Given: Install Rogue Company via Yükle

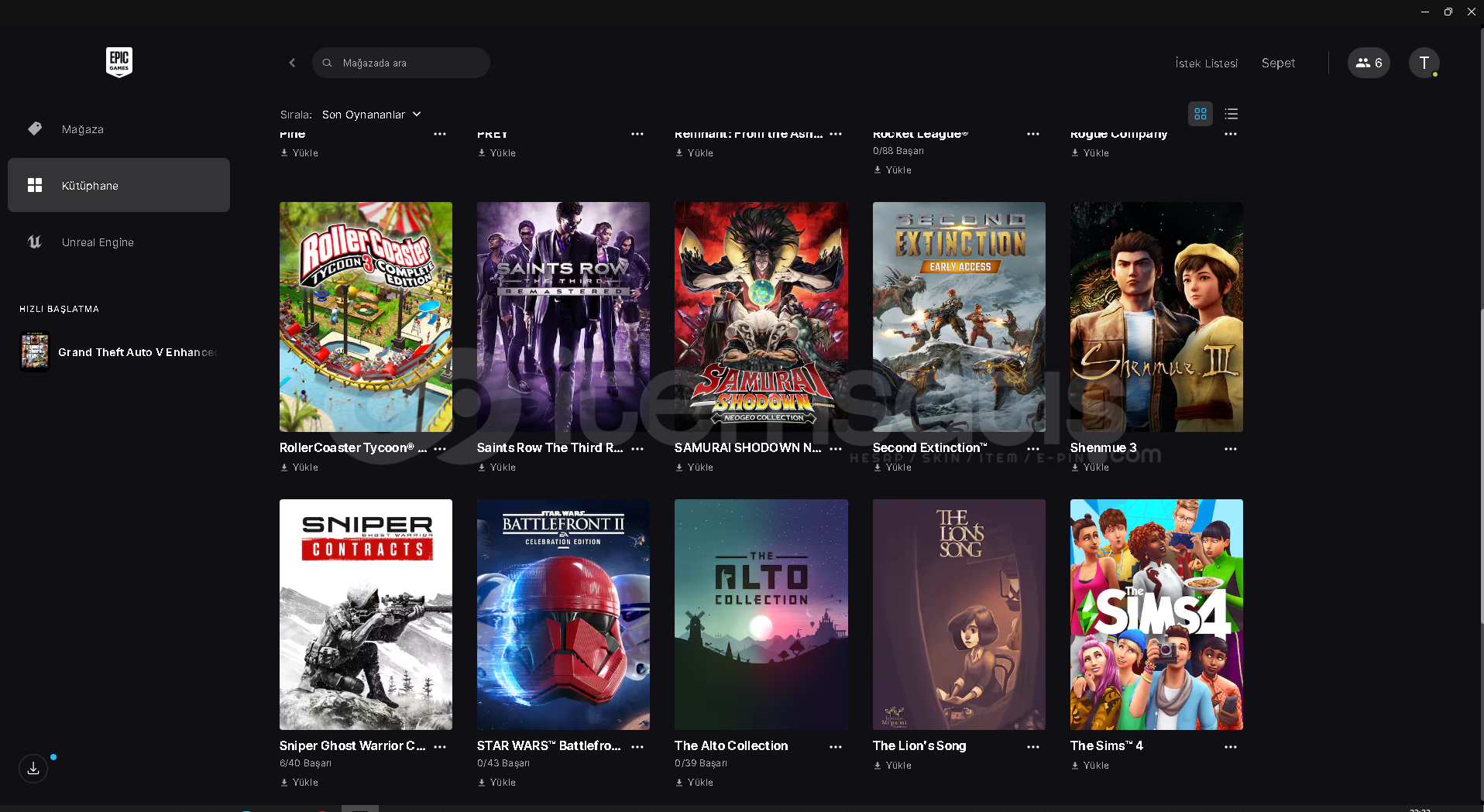Looking at the screenshot, I should click(x=1091, y=153).
